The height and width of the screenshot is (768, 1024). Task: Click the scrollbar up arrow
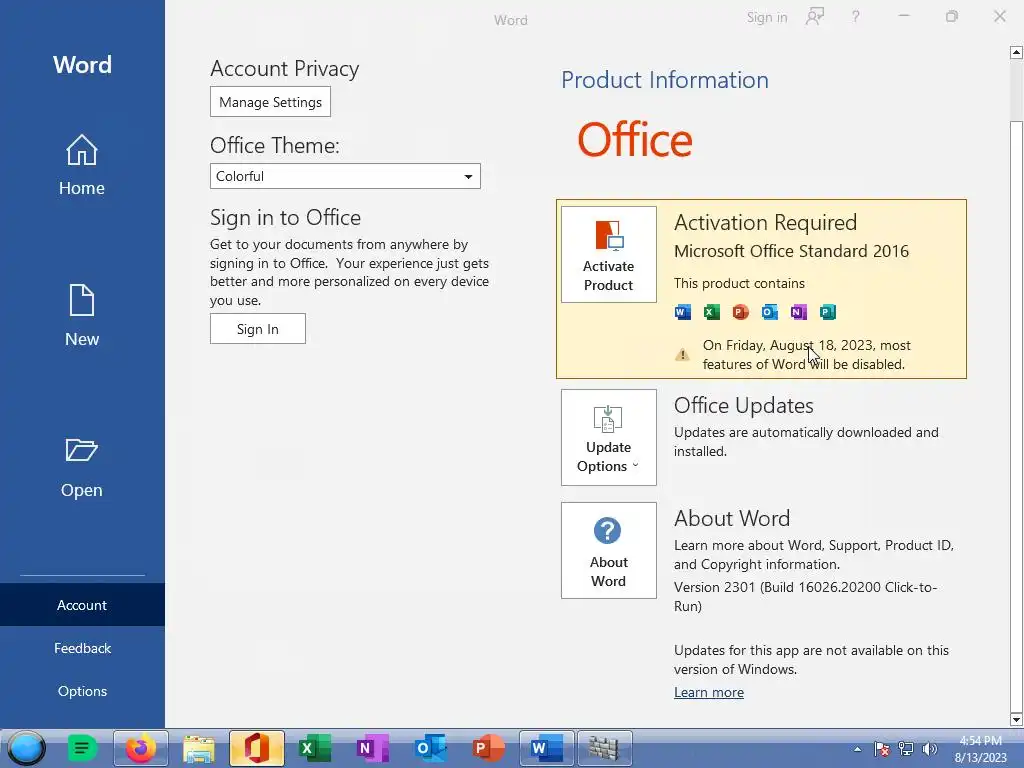[1016, 52]
